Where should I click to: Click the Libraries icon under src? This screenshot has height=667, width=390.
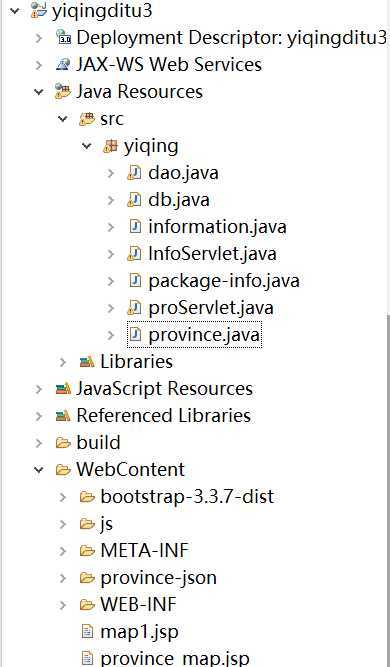tap(87, 362)
